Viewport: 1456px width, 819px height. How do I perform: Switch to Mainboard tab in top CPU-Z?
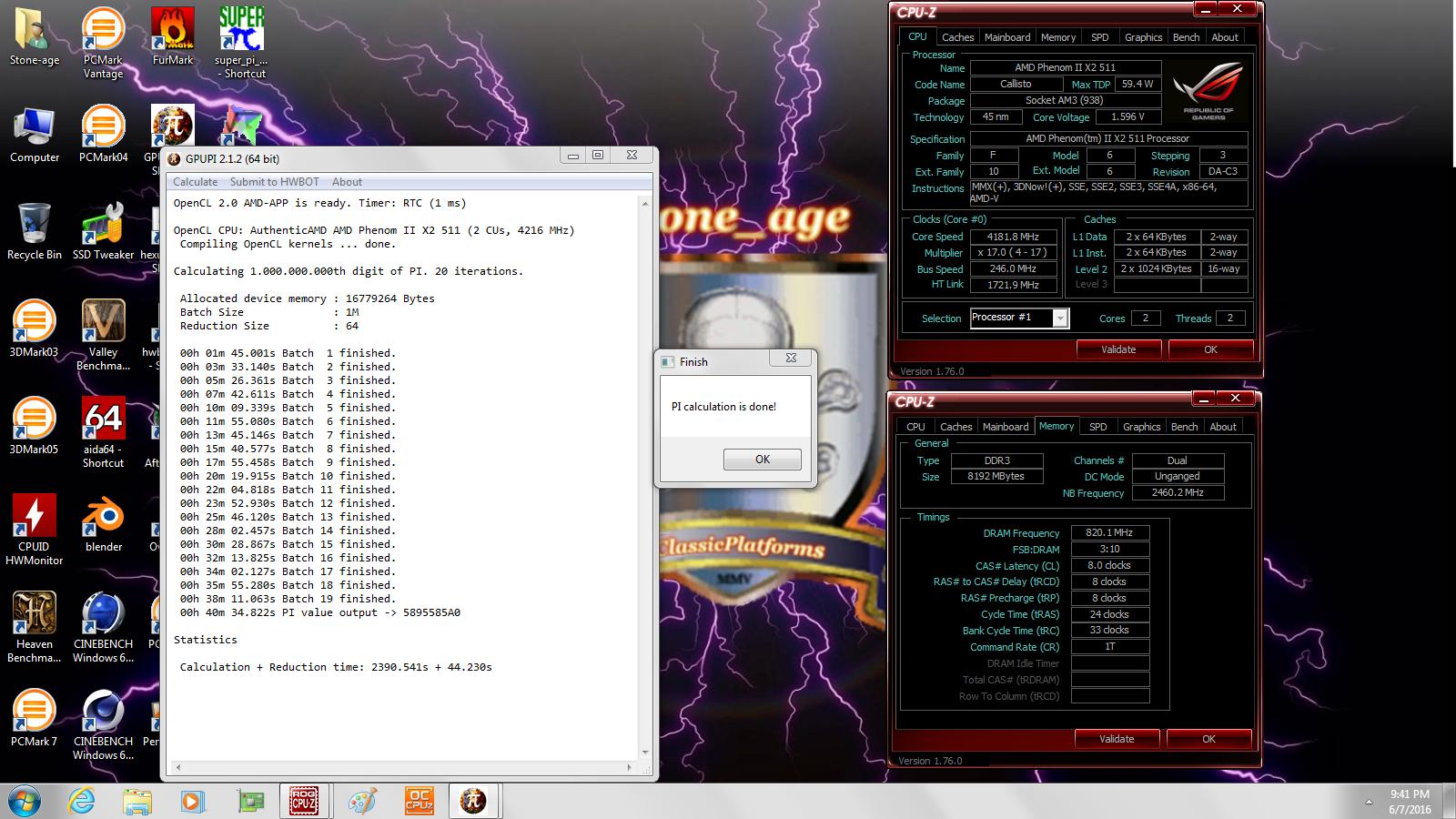tap(1007, 37)
